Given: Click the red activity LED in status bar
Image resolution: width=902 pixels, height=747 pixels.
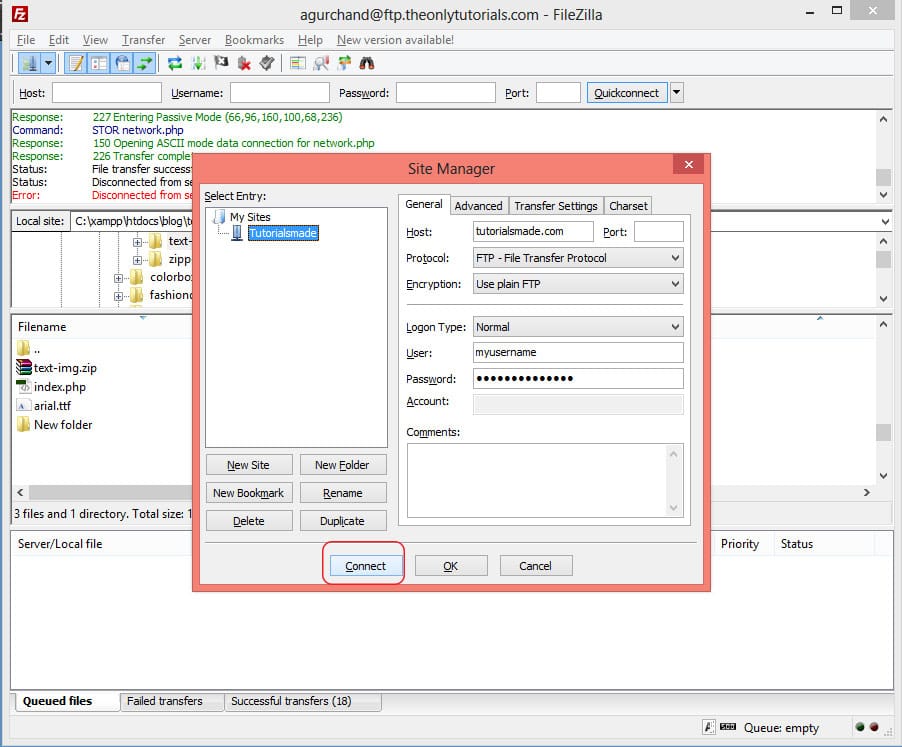Looking at the screenshot, I should (x=874, y=727).
